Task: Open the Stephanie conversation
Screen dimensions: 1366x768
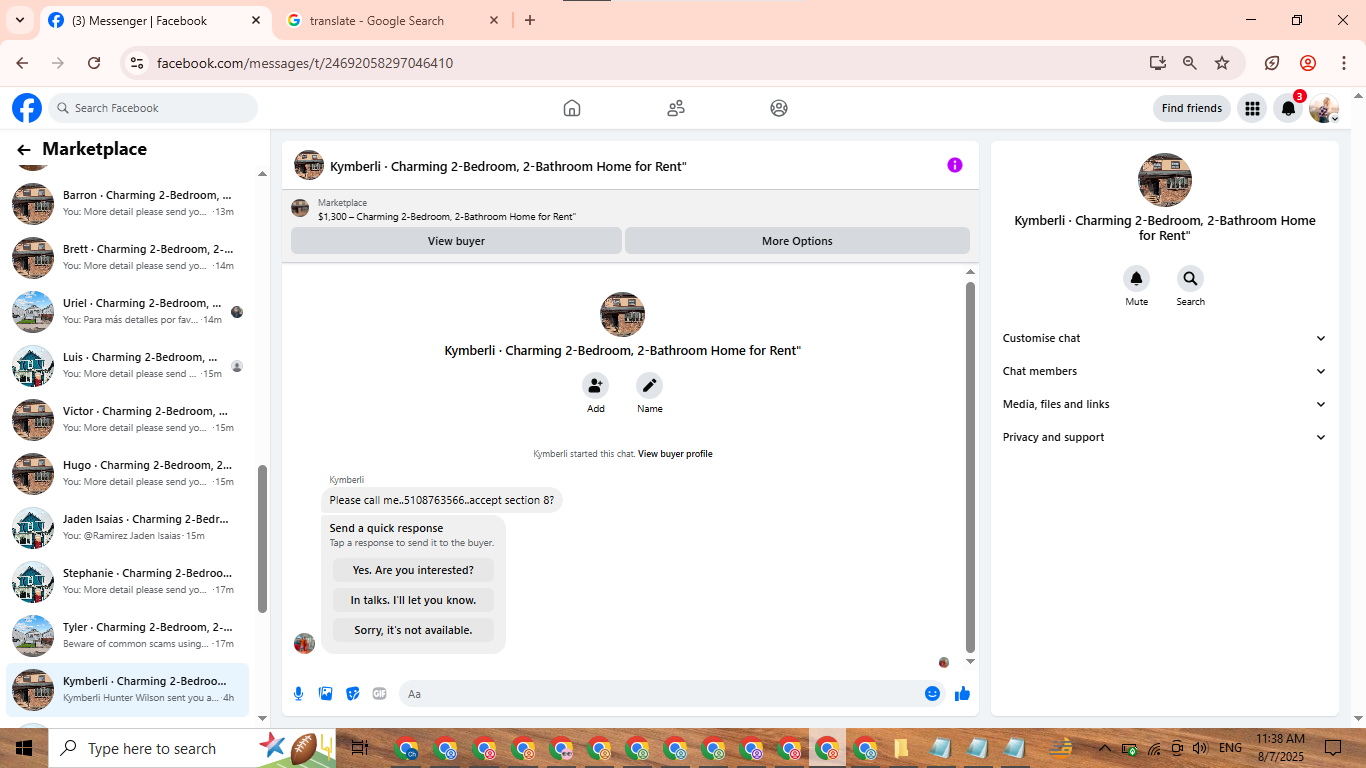Action: click(x=128, y=581)
